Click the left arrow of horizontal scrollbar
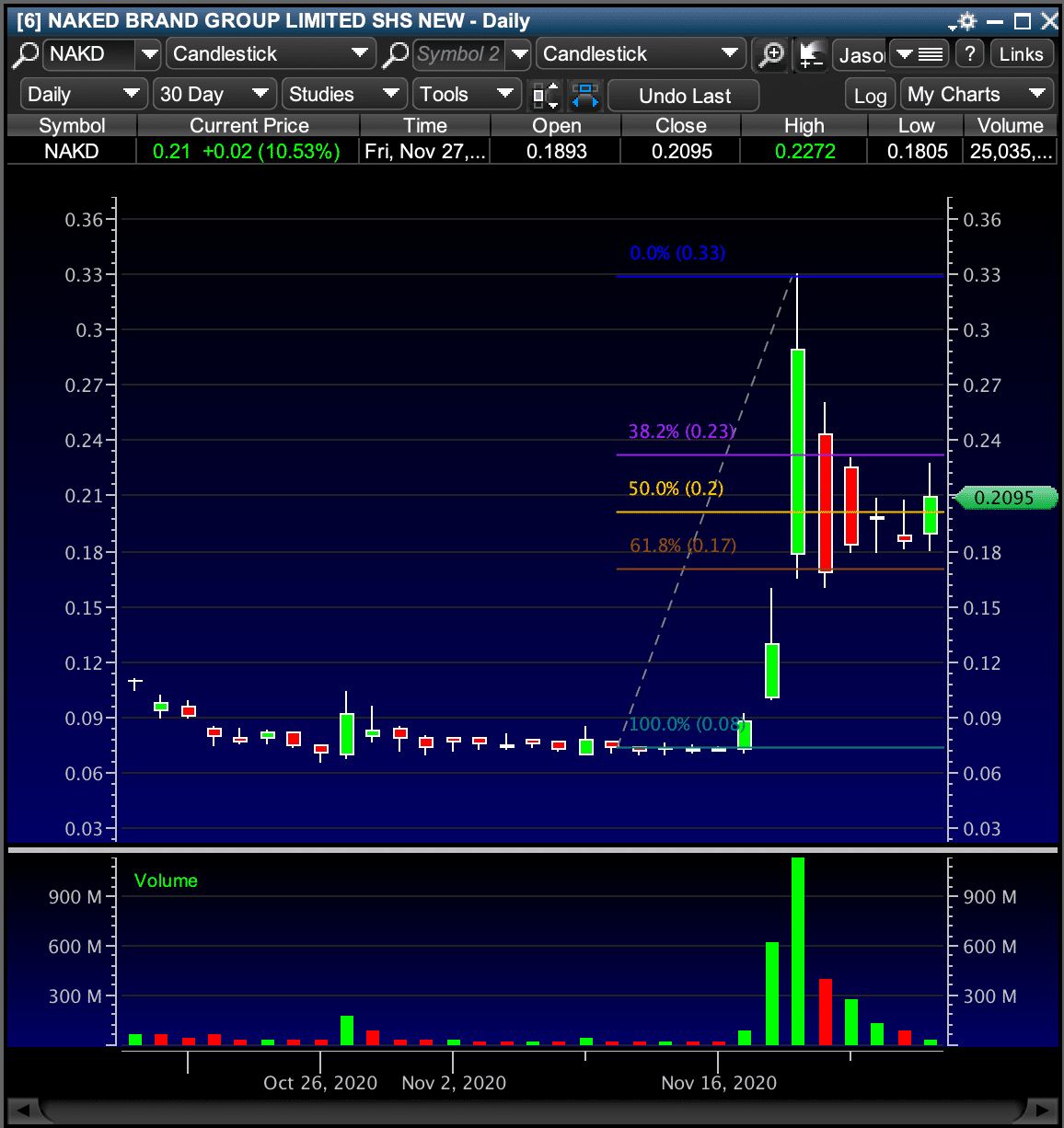 24,1110
